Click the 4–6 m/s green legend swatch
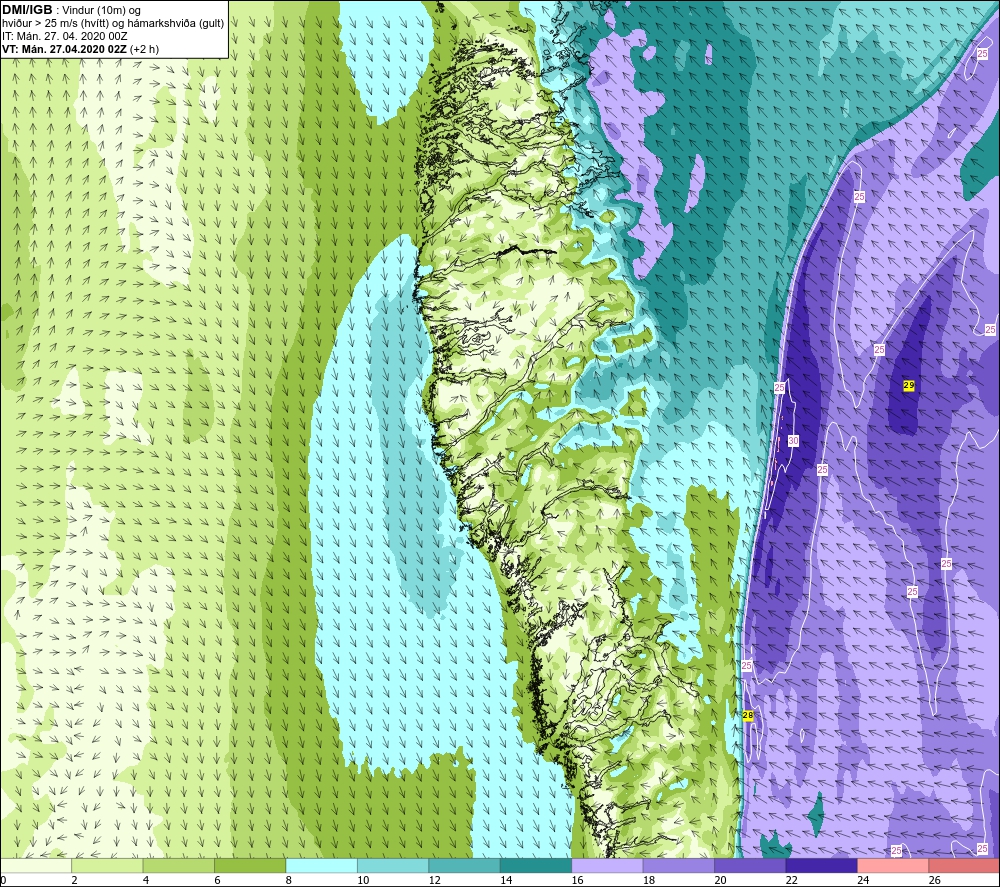Screen dimensions: 1000x887 tap(179, 865)
